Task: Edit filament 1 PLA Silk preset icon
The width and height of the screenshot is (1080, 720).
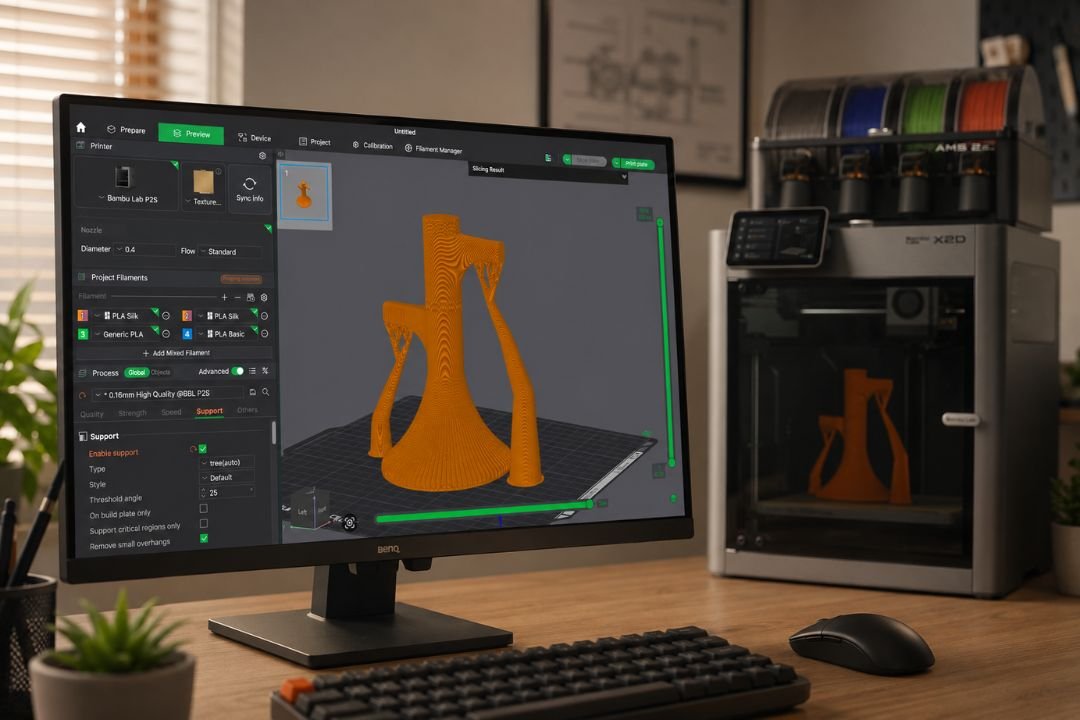Action: 166,316
